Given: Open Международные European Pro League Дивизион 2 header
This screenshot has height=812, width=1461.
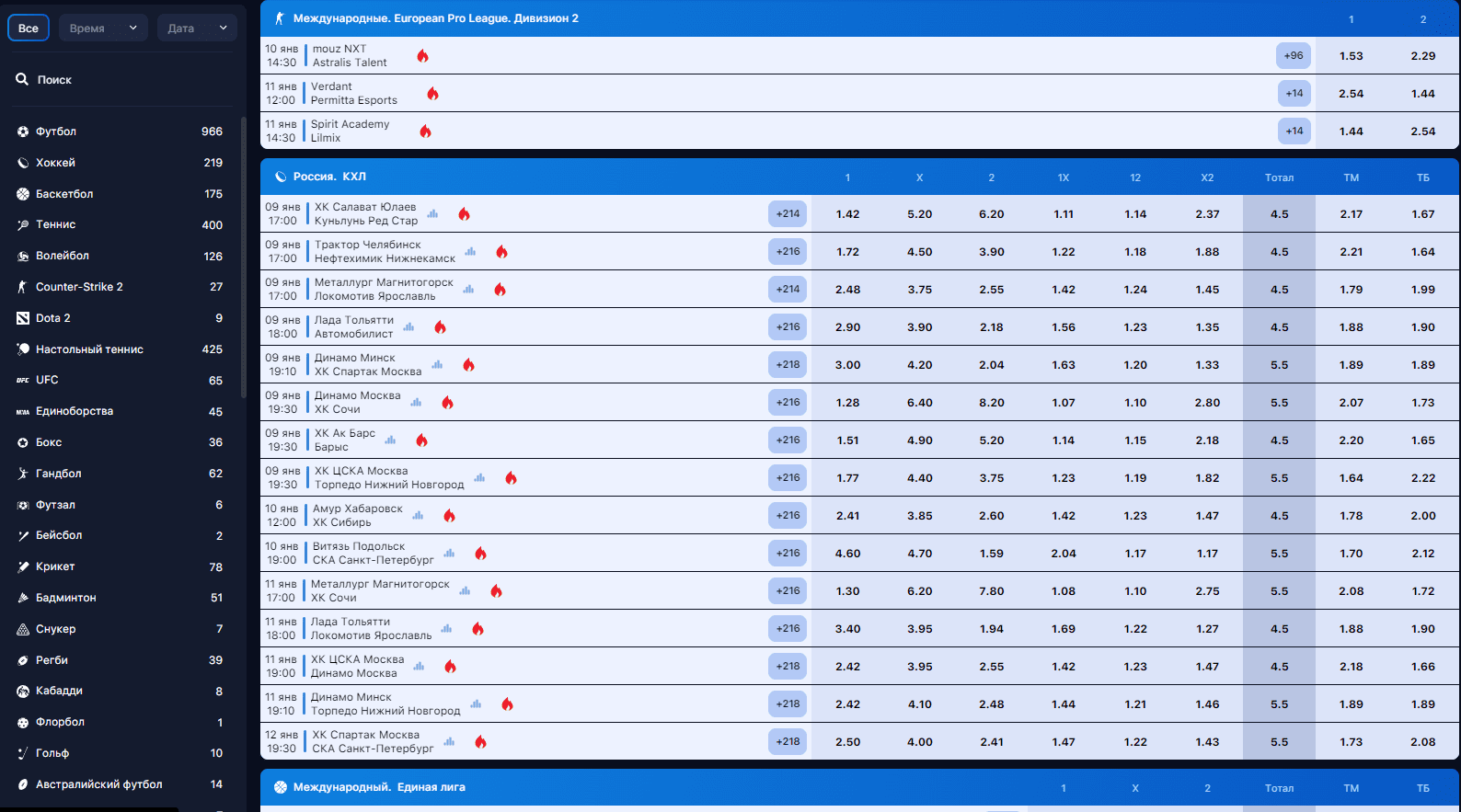Looking at the screenshot, I should (435, 18).
